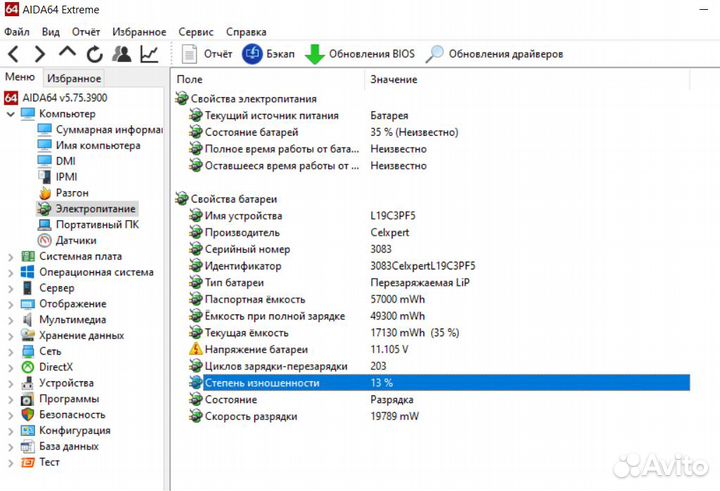Expand the Отображение tree node
Image resolution: width=720 pixels, height=491 pixels.
pos(11,304)
